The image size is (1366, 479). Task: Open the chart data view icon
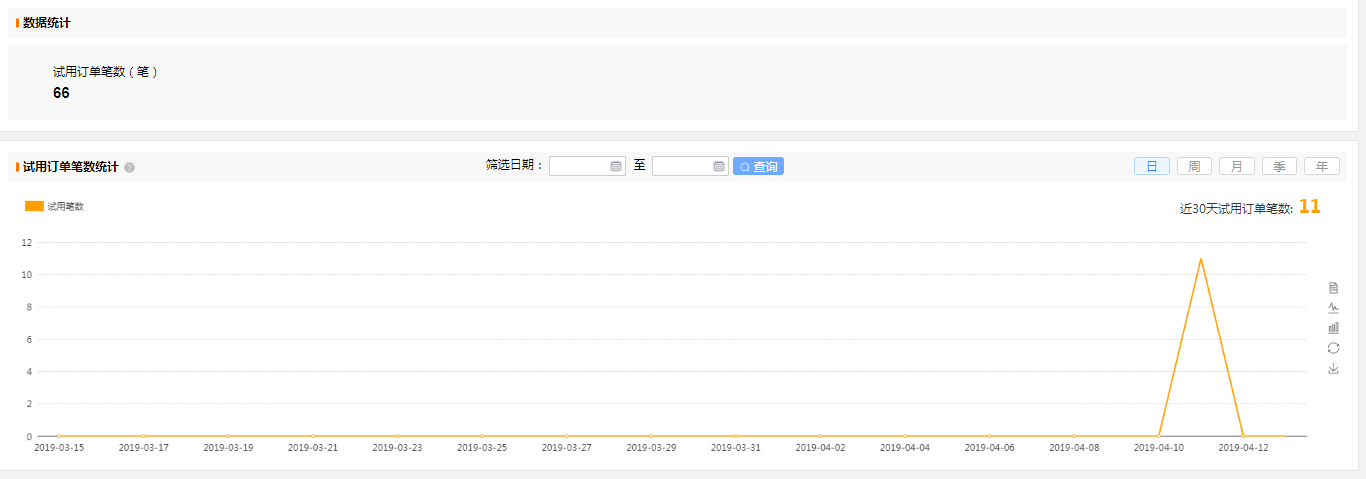pos(1333,288)
